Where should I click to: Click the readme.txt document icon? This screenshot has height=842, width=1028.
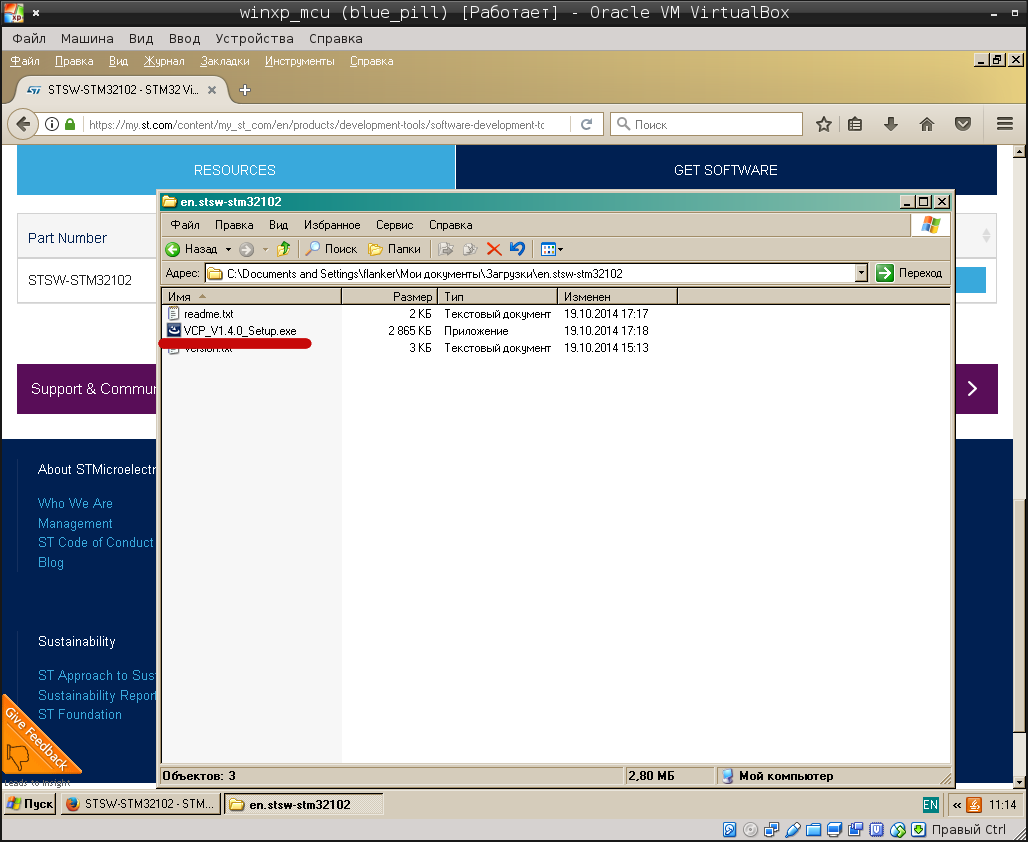click(174, 313)
